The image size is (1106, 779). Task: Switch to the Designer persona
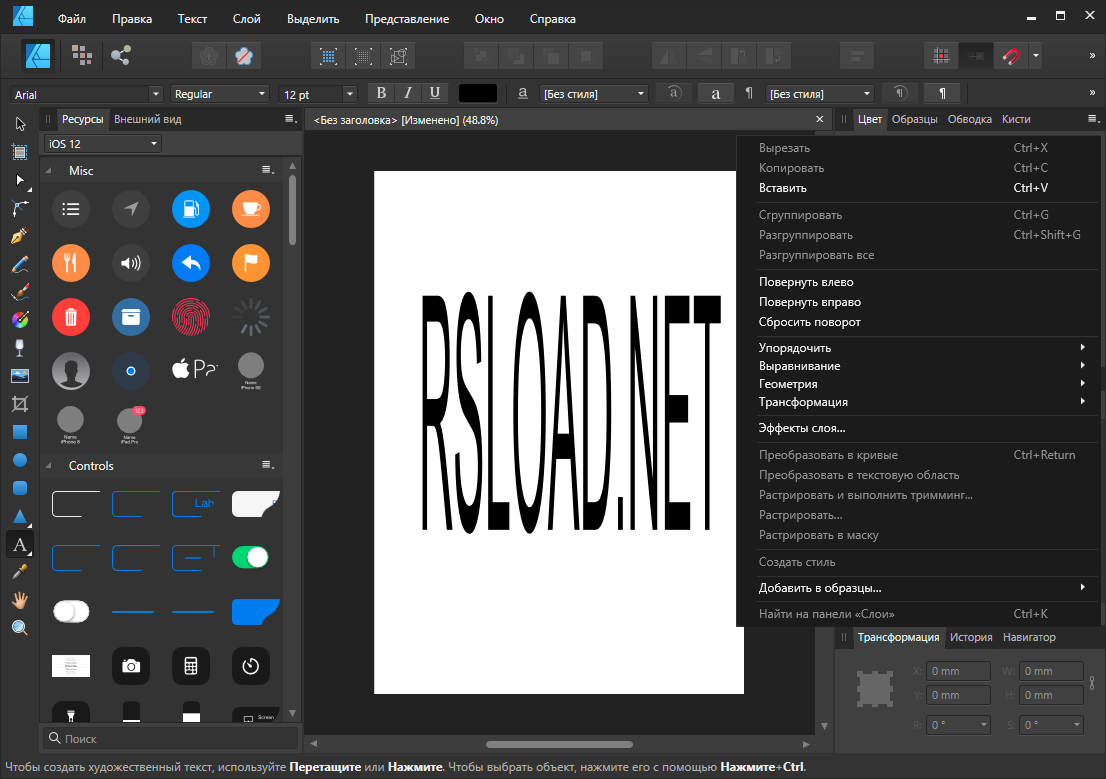tap(37, 56)
